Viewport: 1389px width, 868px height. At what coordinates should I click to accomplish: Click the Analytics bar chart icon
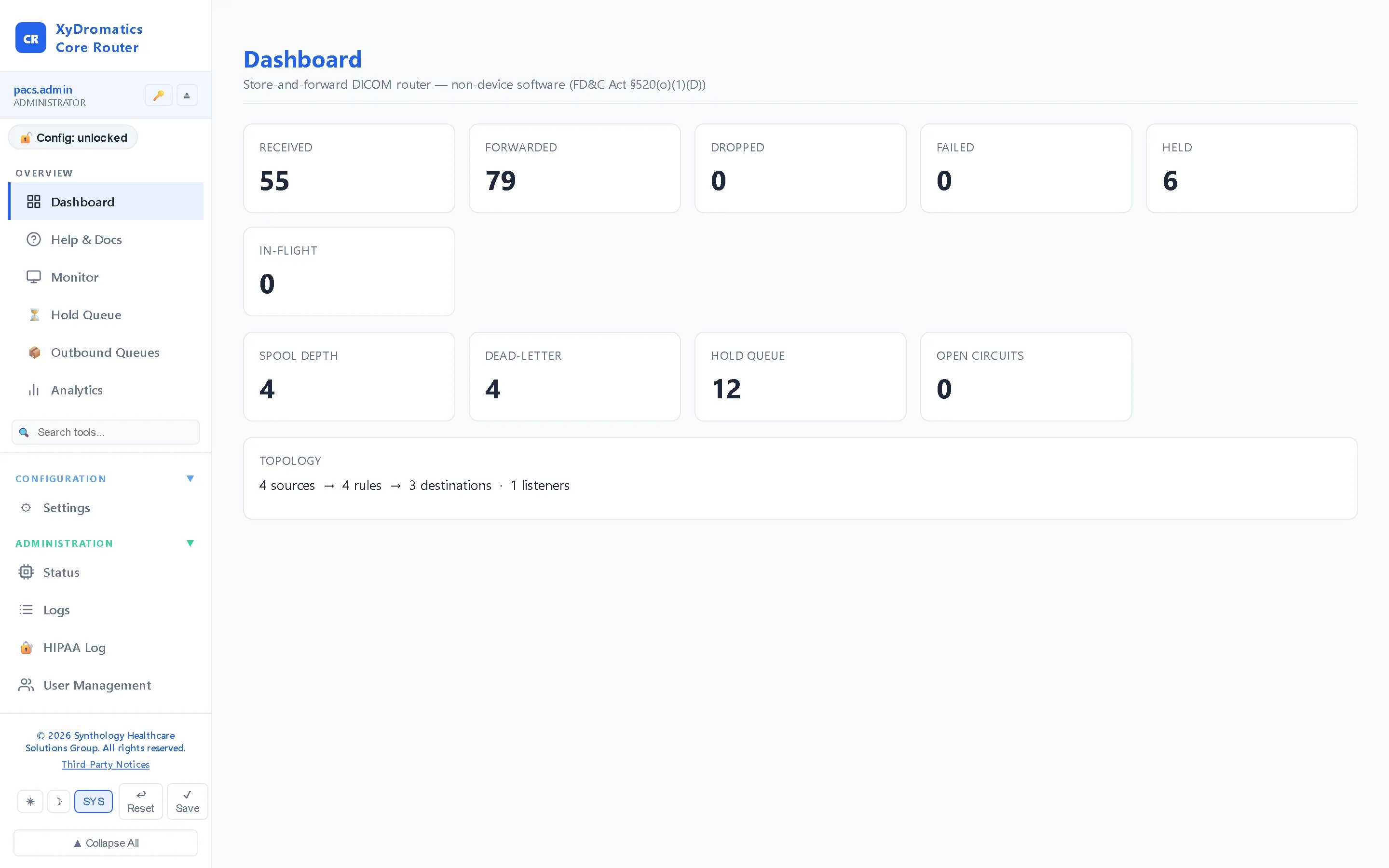point(34,390)
